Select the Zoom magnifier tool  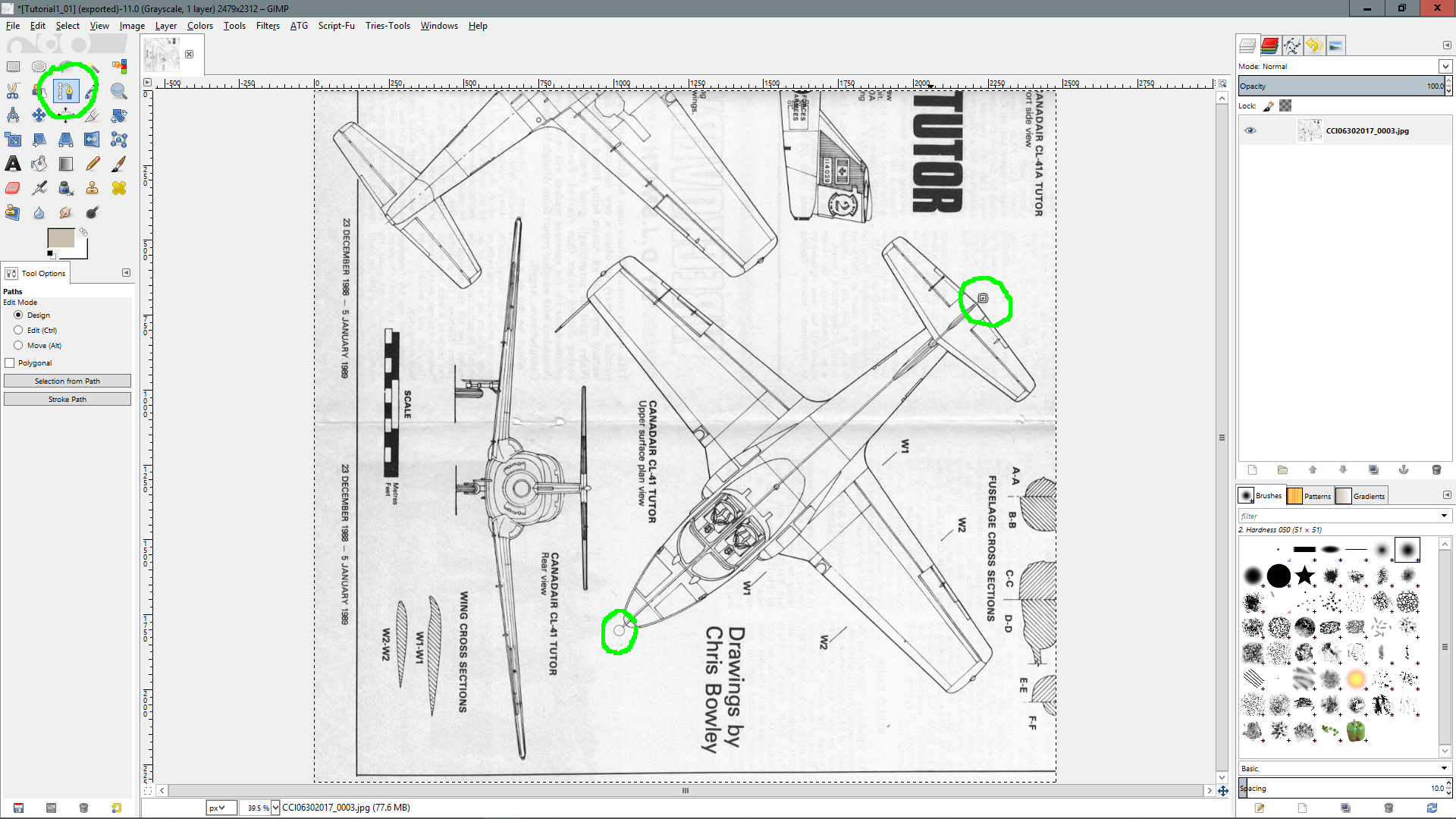(x=119, y=91)
